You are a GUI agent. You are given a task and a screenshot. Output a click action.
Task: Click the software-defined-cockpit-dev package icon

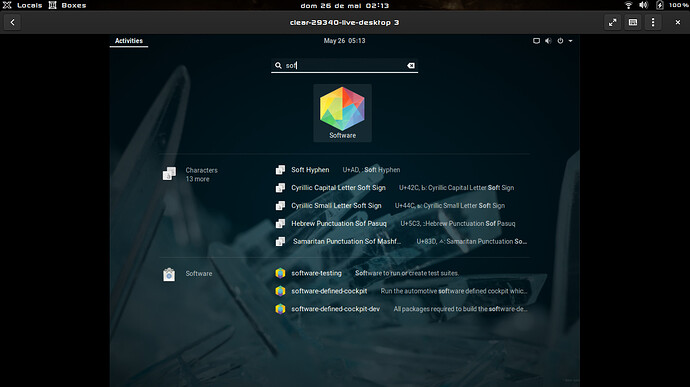pos(280,309)
